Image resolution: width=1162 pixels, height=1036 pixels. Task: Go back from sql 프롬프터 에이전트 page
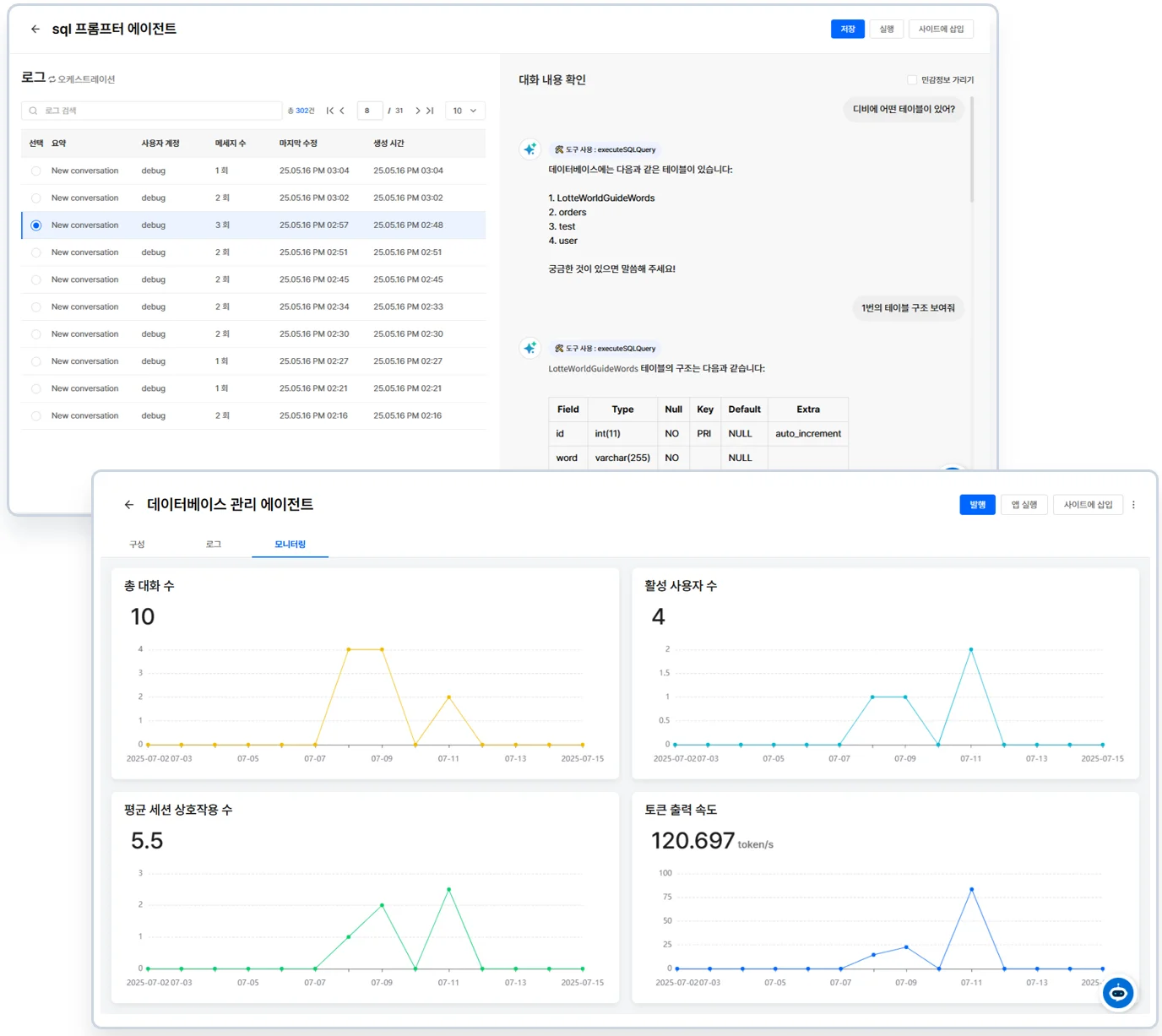tap(35, 29)
